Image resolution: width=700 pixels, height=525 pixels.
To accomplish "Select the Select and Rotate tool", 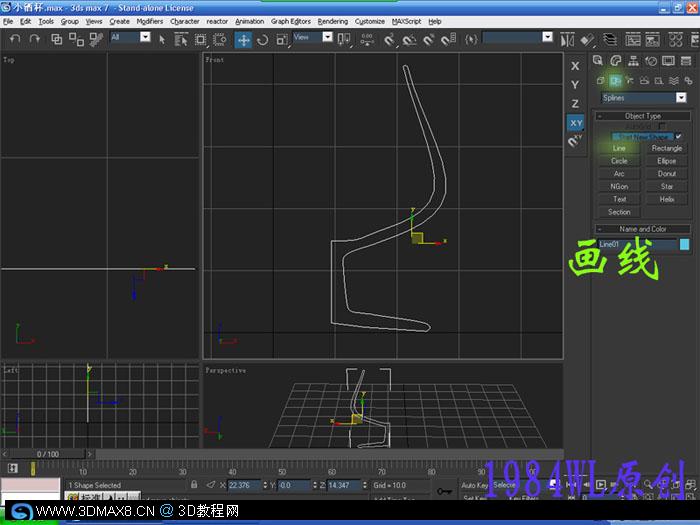I will click(x=262, y=40).
